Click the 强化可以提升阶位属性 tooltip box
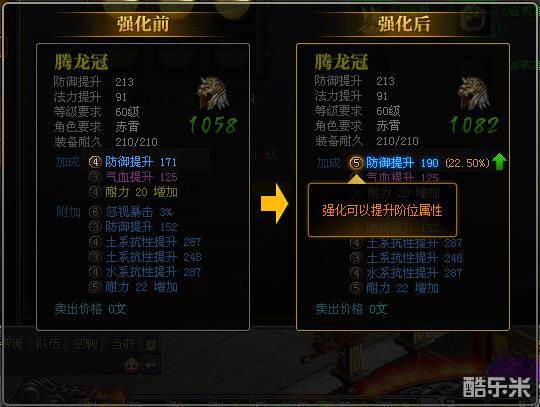This screenshot has height=407, width=540. click(x=382, y=210)
